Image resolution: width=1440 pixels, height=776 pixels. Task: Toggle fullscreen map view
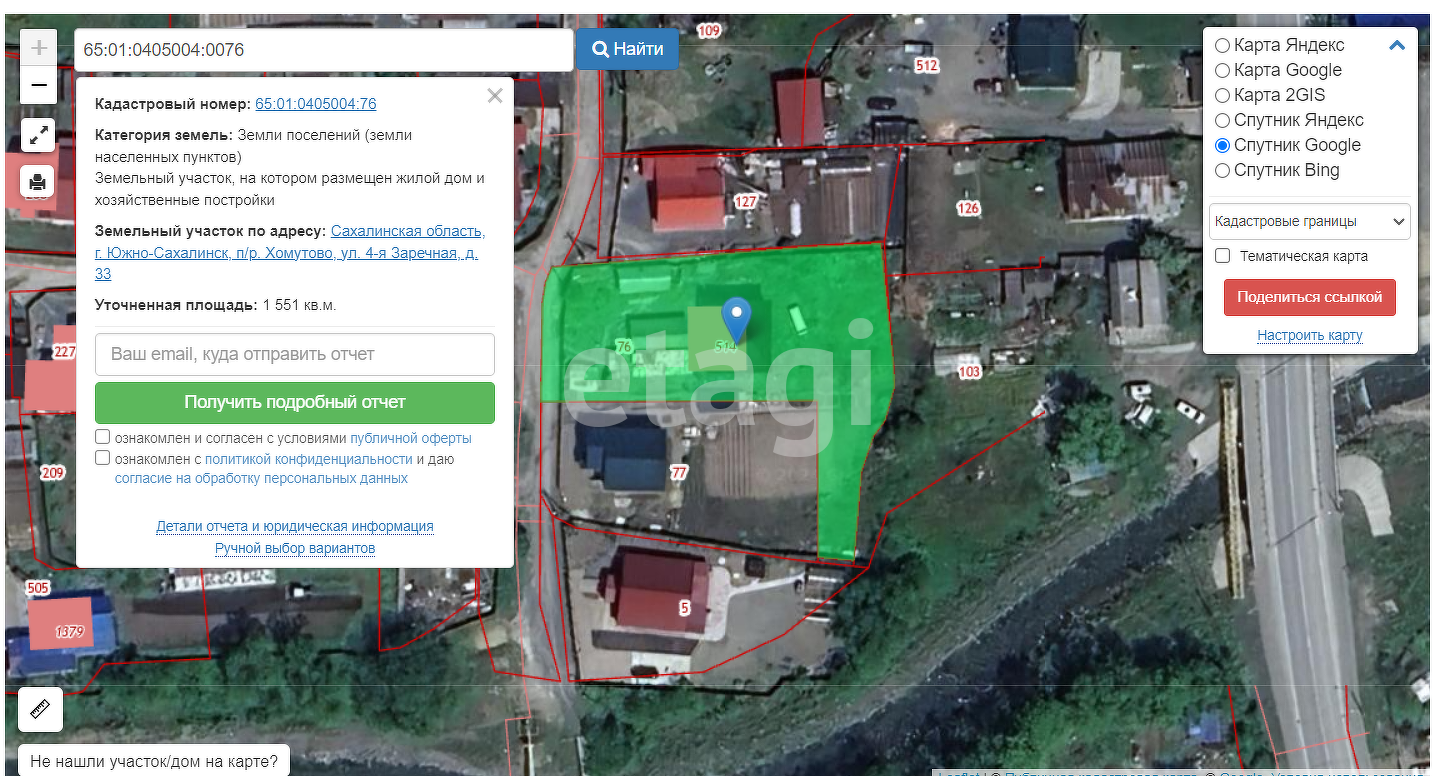(x=38, y=134)
